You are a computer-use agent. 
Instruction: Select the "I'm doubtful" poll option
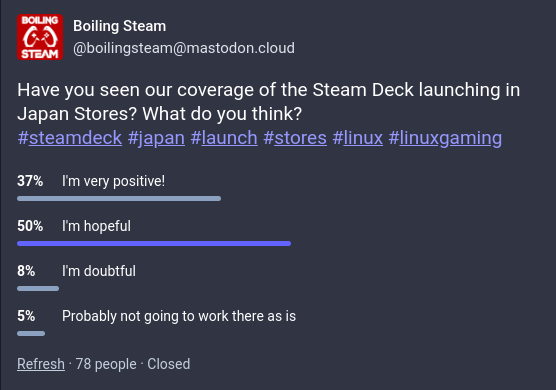coord(99,271)
